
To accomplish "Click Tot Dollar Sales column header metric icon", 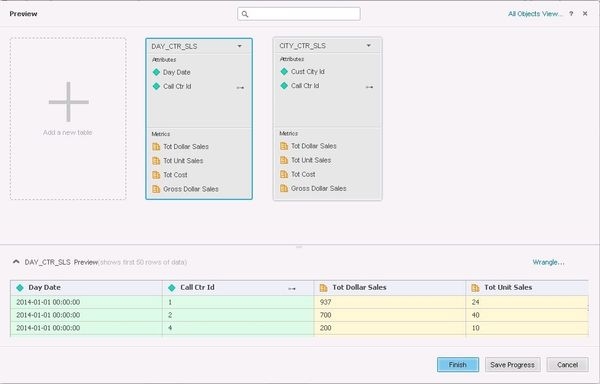I will pos(323,288).
